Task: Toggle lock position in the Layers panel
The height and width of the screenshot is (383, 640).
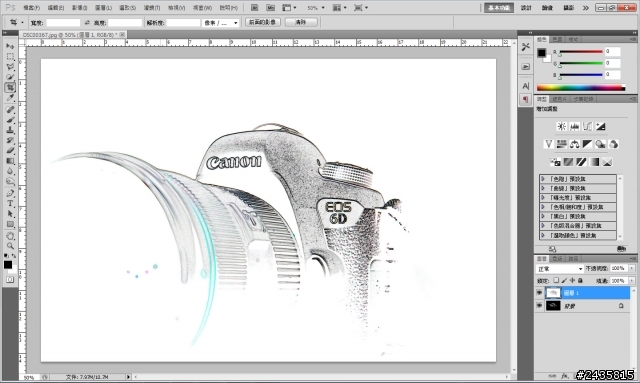Action: [x=572, y=281]
